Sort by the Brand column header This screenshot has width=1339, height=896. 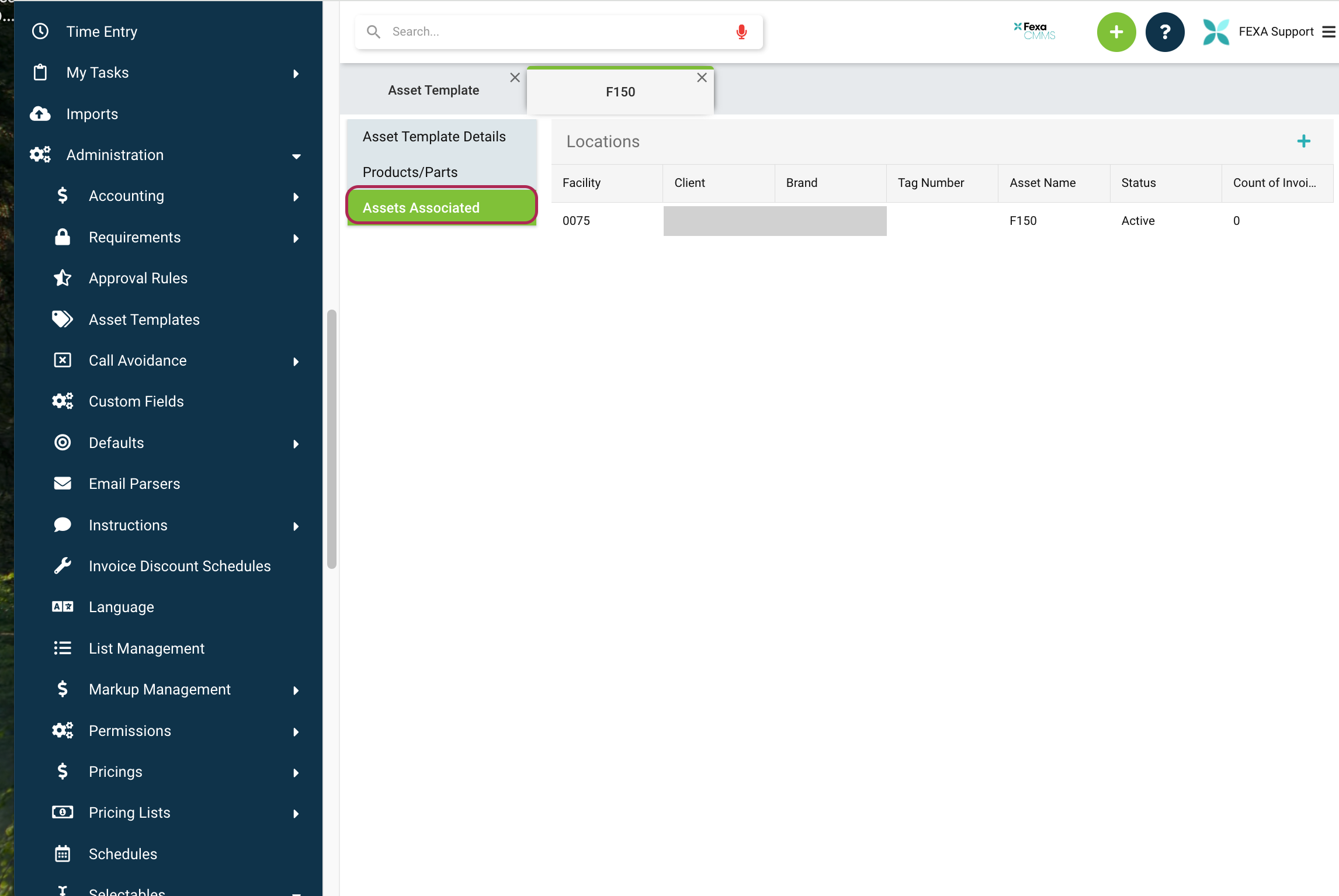(x=831, y=183)
